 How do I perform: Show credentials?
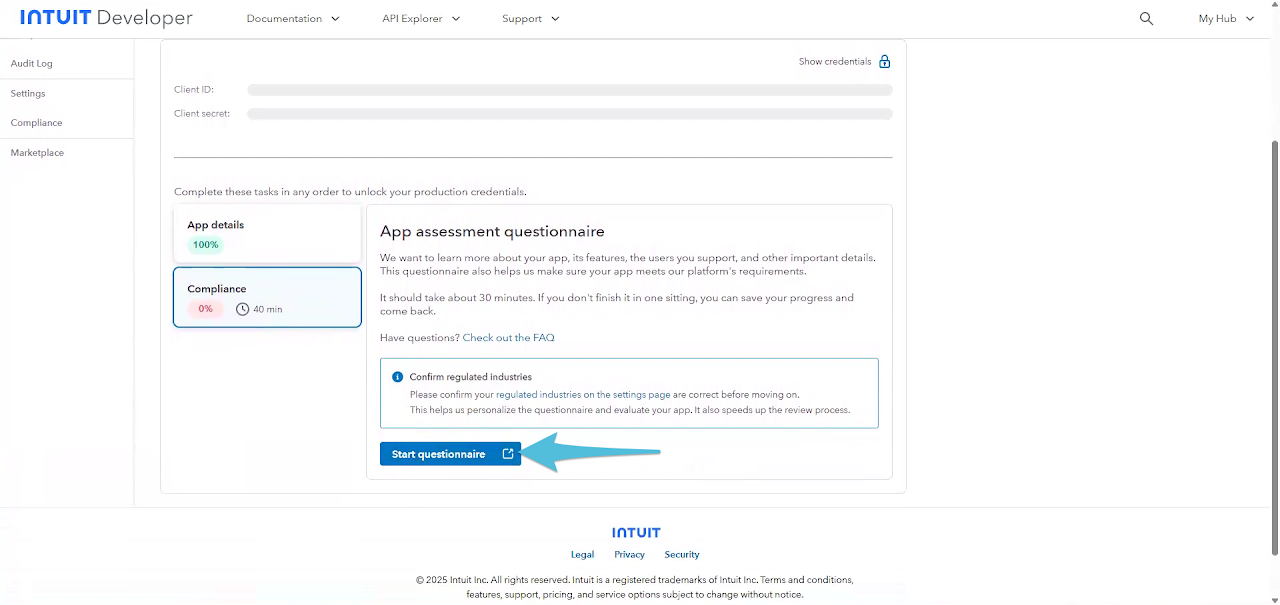pyautogui.click(x=835, y=62)
